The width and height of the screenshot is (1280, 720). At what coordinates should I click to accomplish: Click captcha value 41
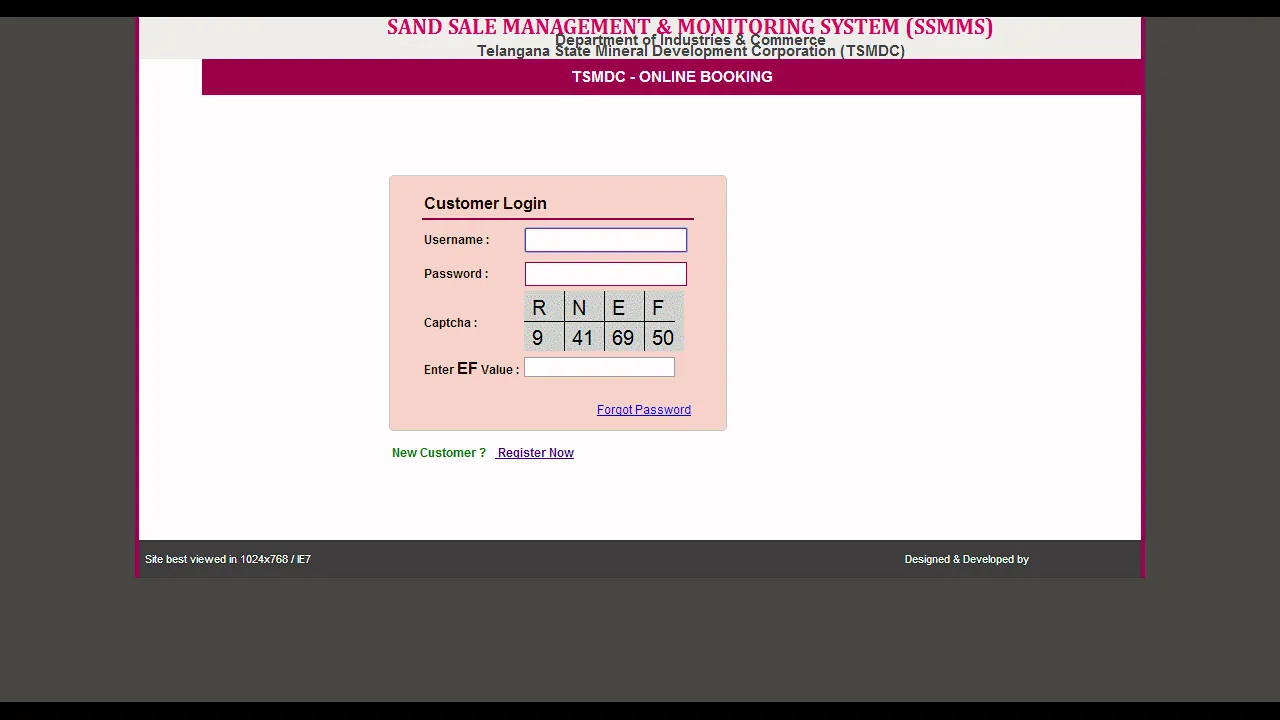click(x=582, y=338)
